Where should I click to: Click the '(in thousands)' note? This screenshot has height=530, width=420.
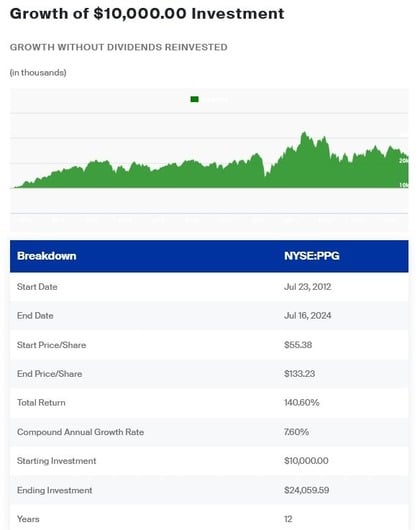(38, 73)
